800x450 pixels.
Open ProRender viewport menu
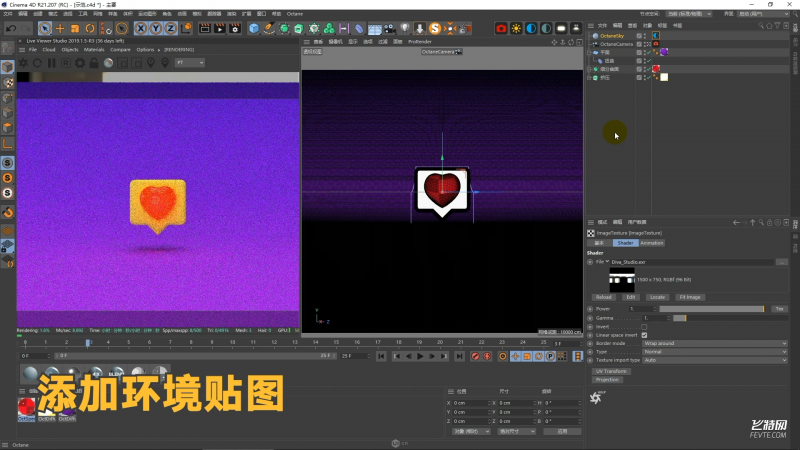point(419,42)
